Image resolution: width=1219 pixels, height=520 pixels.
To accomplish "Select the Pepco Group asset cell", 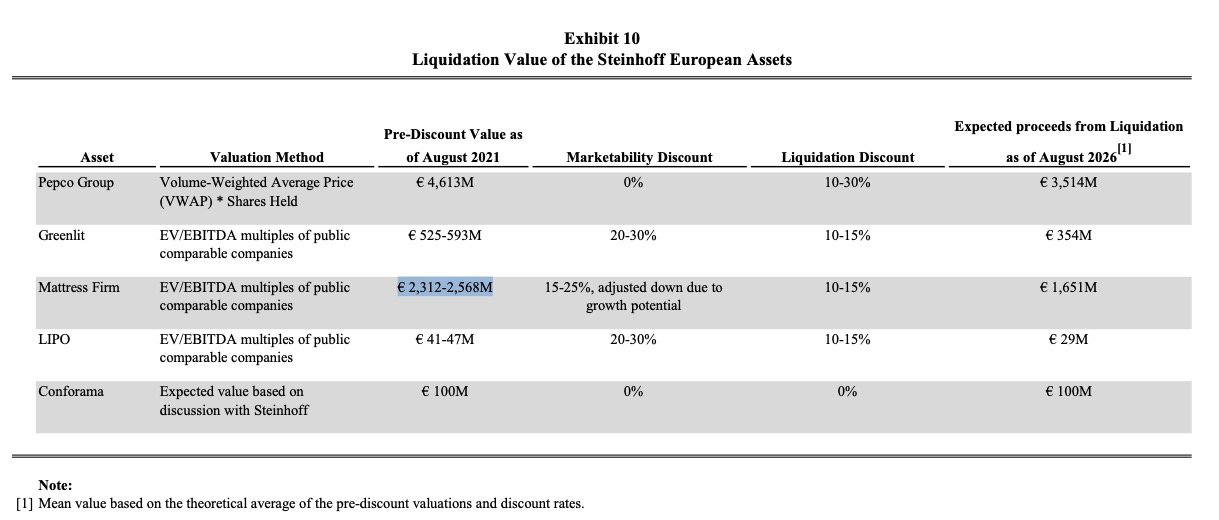I will click(76, 183).
